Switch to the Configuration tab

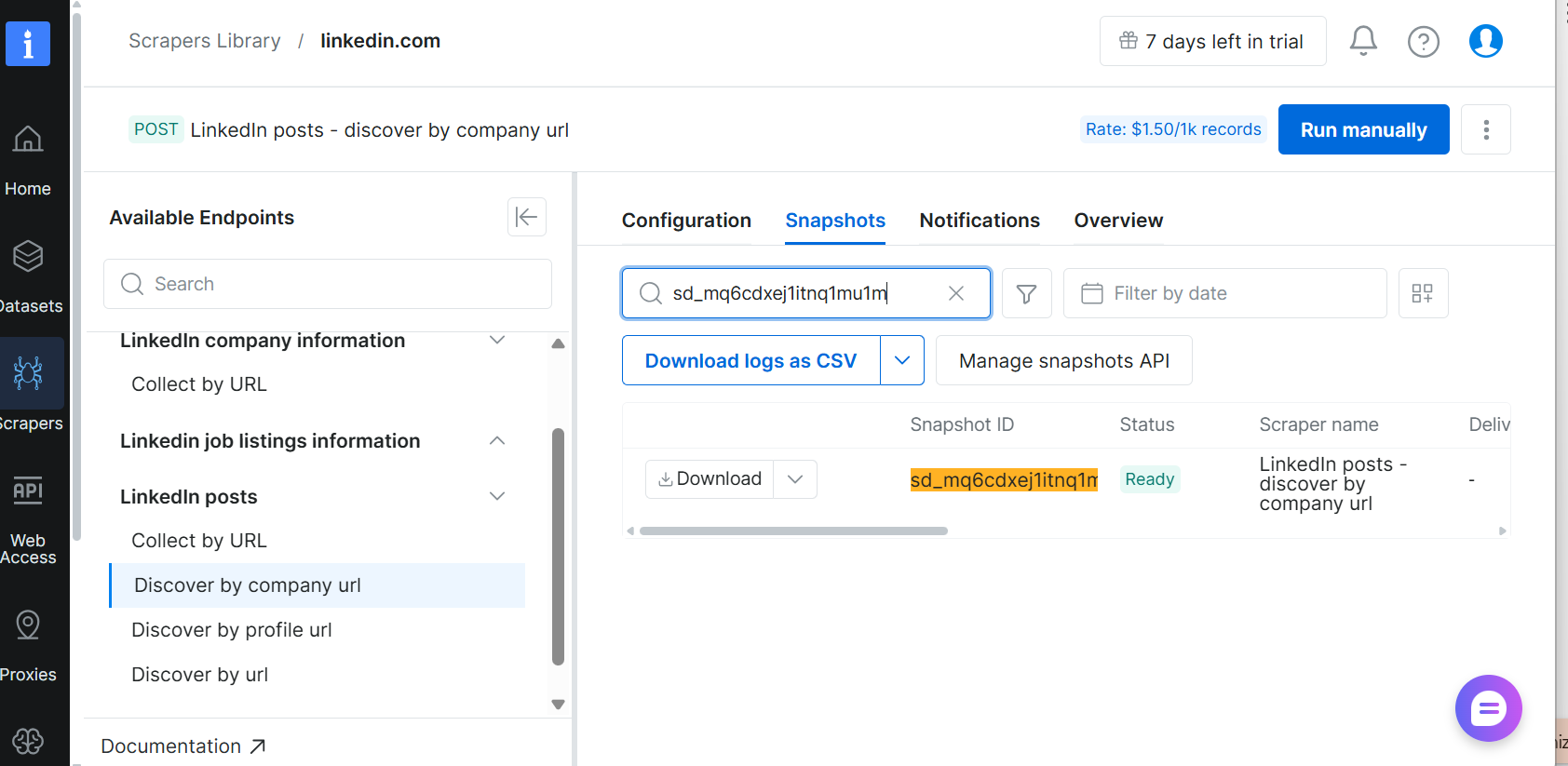(686, 221)
